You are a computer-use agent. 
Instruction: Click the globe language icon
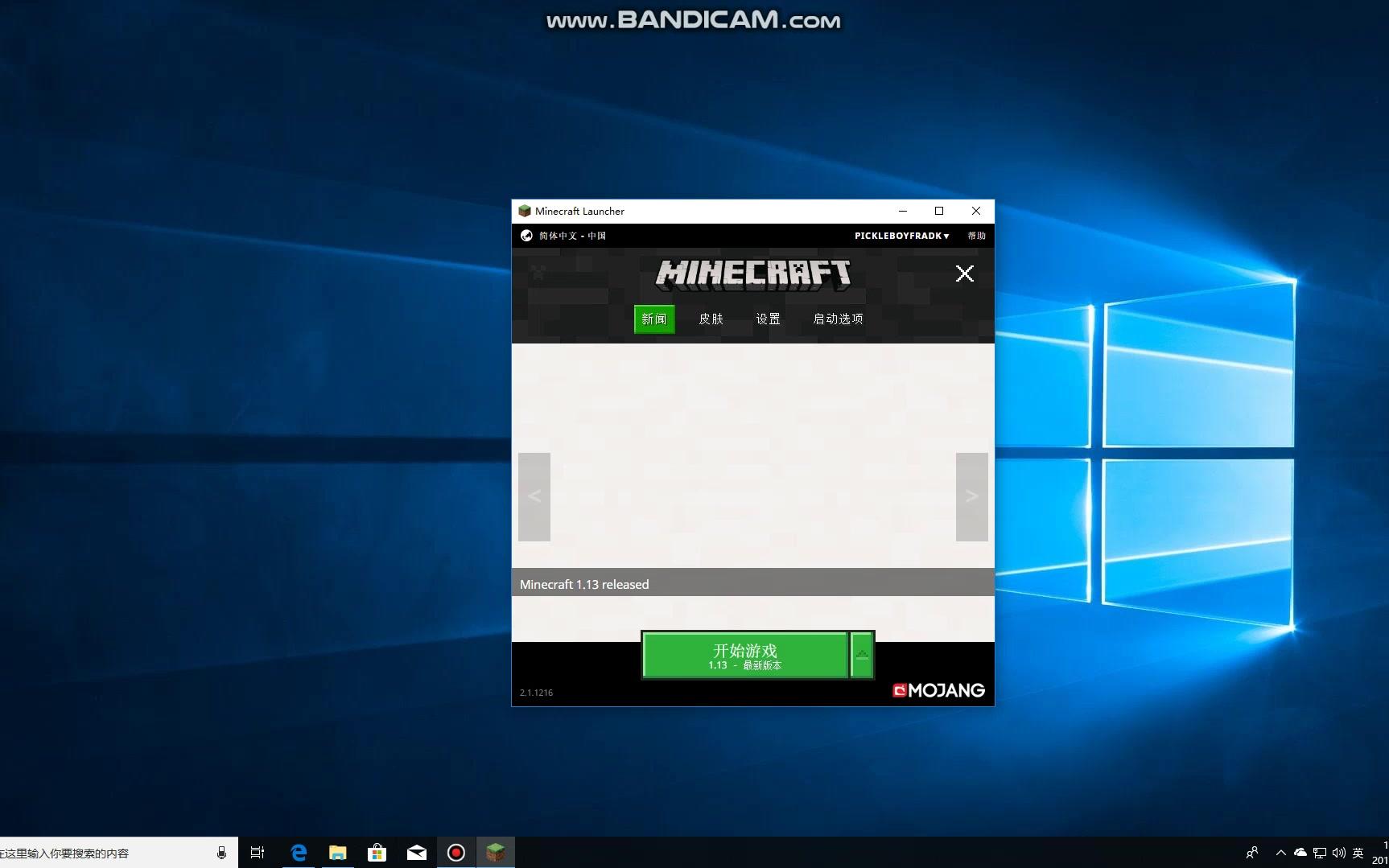coord(526,236)
